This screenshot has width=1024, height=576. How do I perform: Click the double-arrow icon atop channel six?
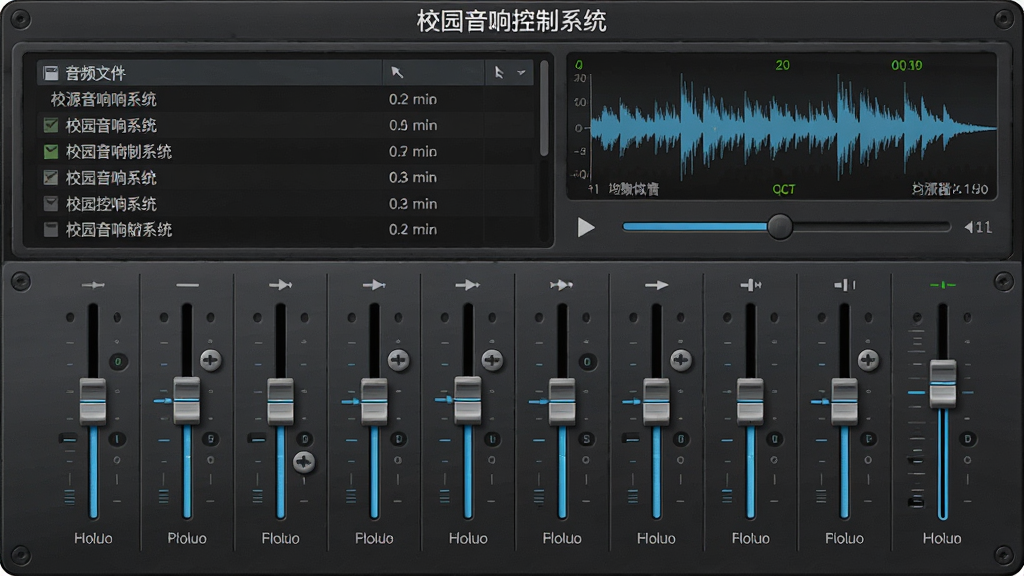562,285
